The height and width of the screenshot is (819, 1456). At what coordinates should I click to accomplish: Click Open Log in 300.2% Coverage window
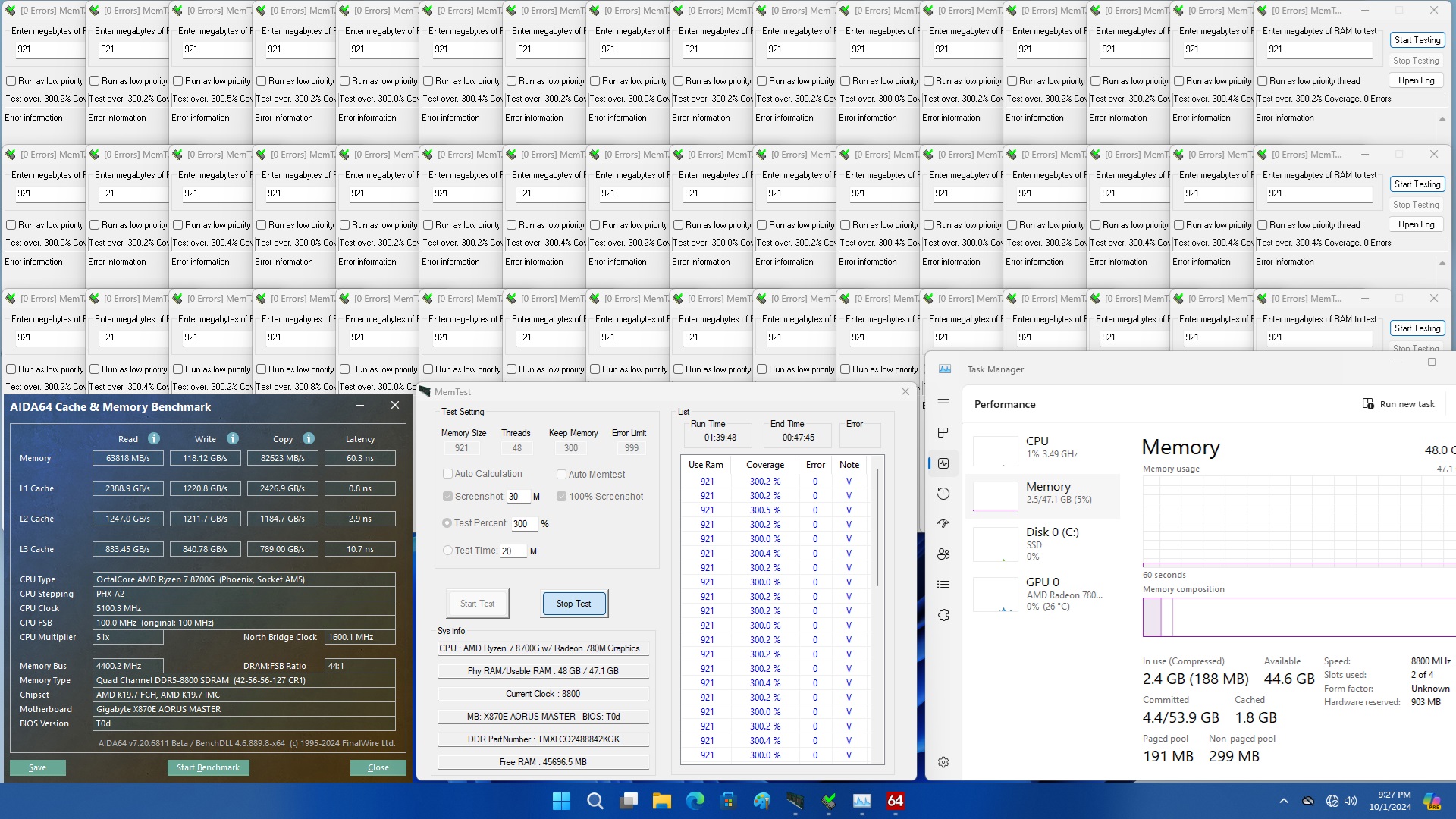coord(1417,80)
